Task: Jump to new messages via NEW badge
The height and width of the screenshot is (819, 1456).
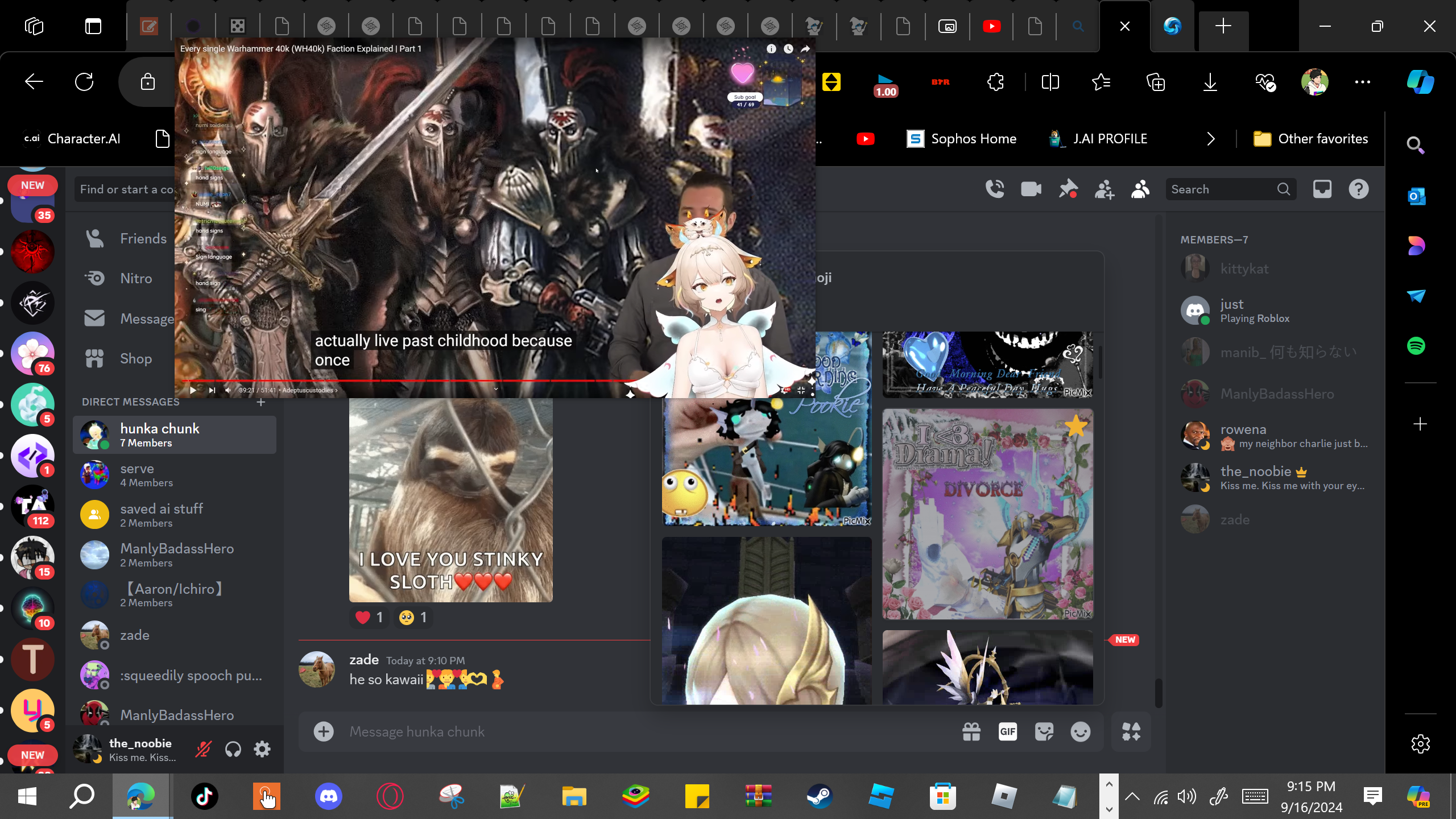Action: (1124, 640)
